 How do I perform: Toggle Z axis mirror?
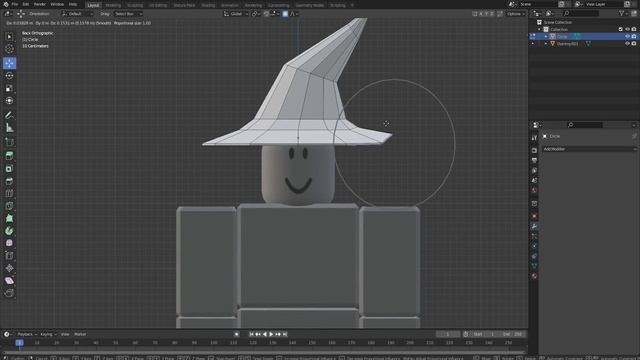492,14
